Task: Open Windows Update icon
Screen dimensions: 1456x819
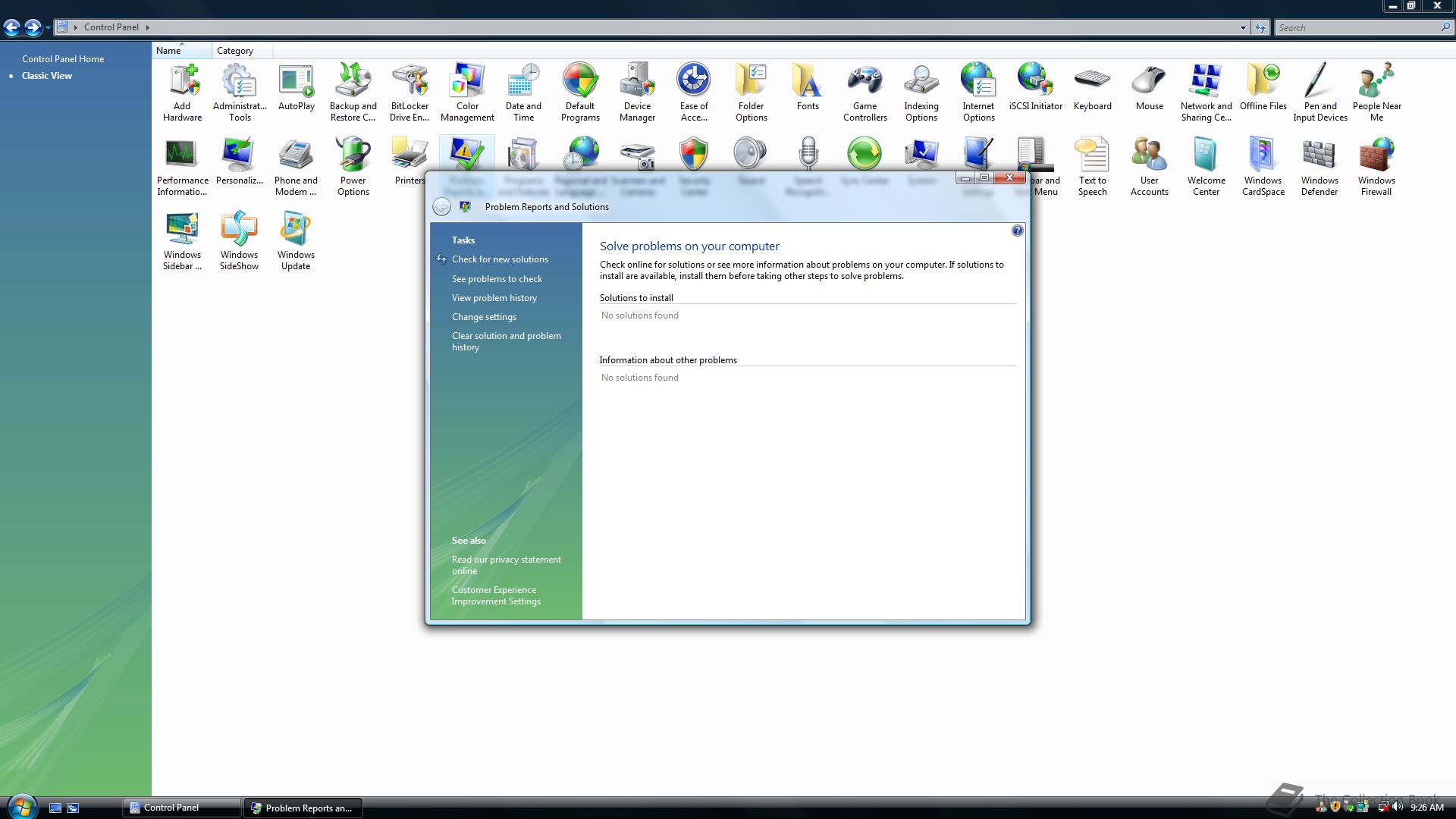Action: [296, 240]
